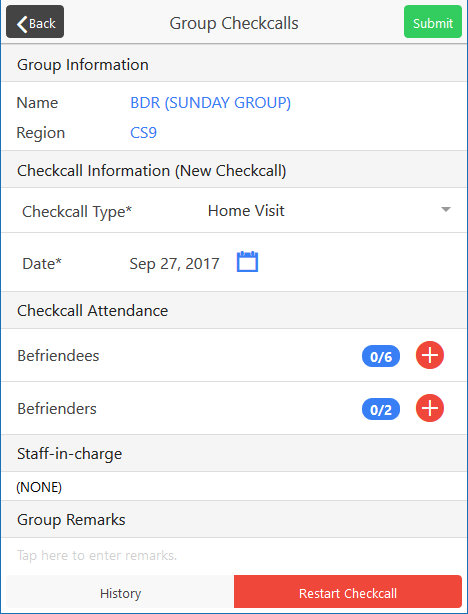The image size is (468, 614).
Task: Add befriendees with red plus icon
Action: (430, 355)
